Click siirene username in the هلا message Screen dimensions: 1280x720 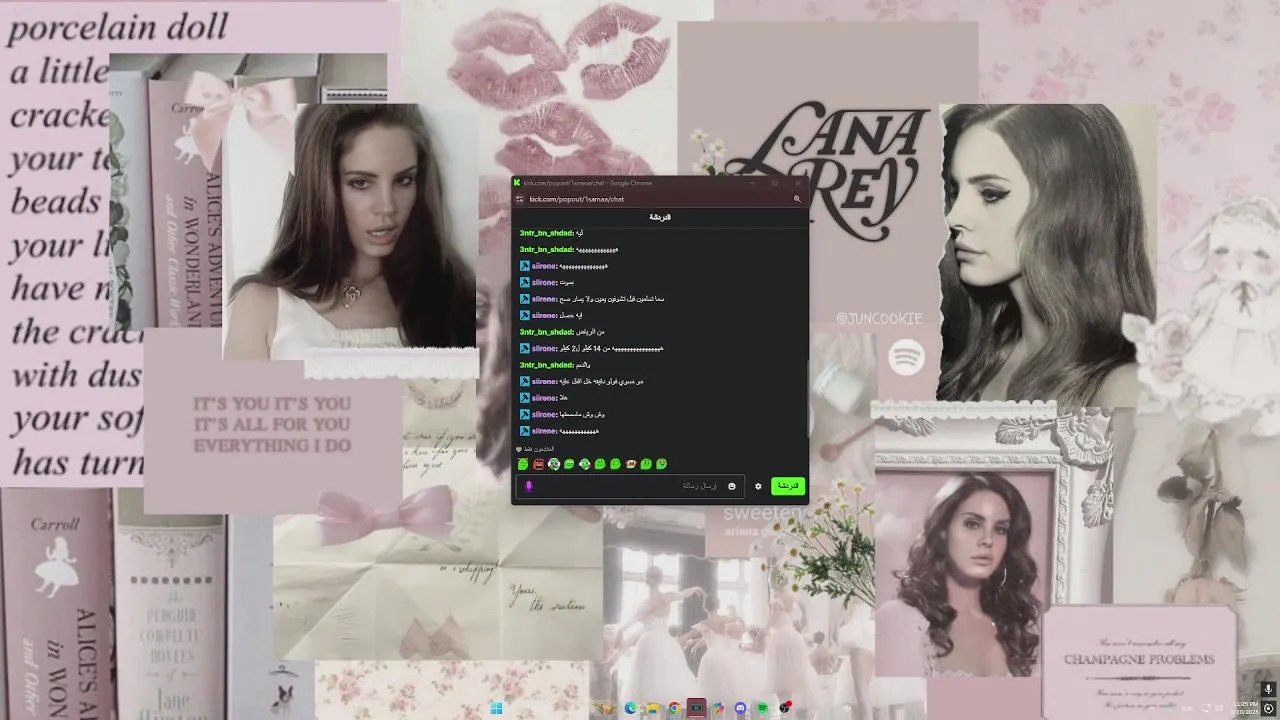tap(544, 398)
